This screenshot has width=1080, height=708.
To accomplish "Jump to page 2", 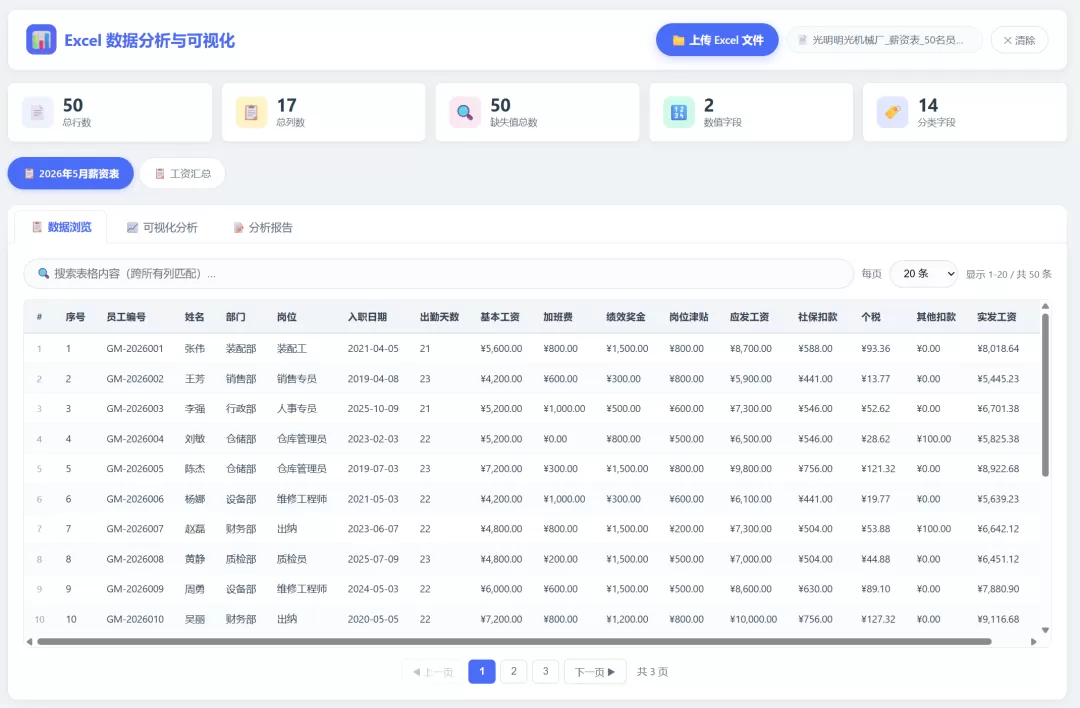I will pos(514,671).
